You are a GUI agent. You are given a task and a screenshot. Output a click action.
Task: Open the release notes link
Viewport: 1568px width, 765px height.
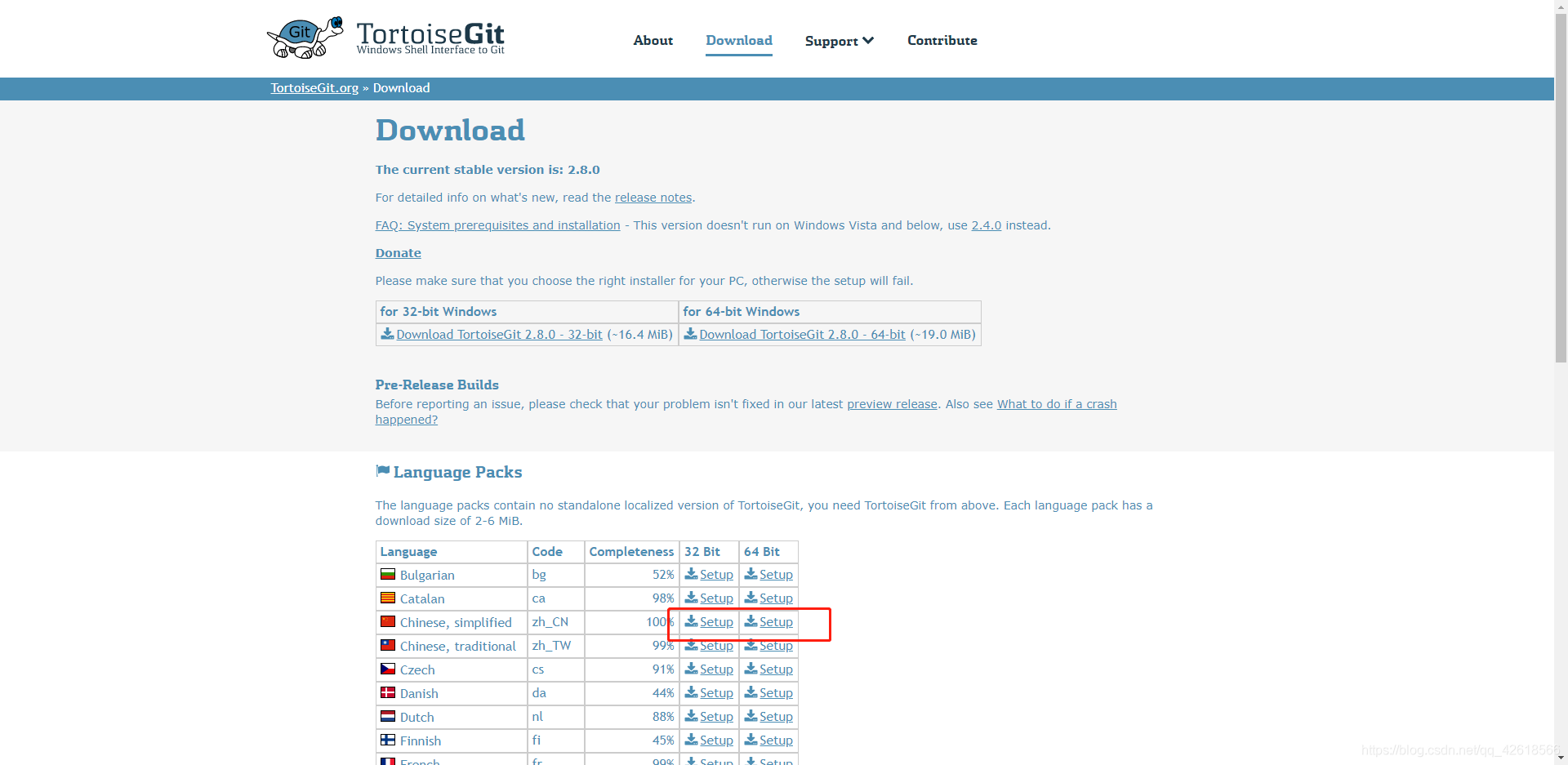click(653, 198)
